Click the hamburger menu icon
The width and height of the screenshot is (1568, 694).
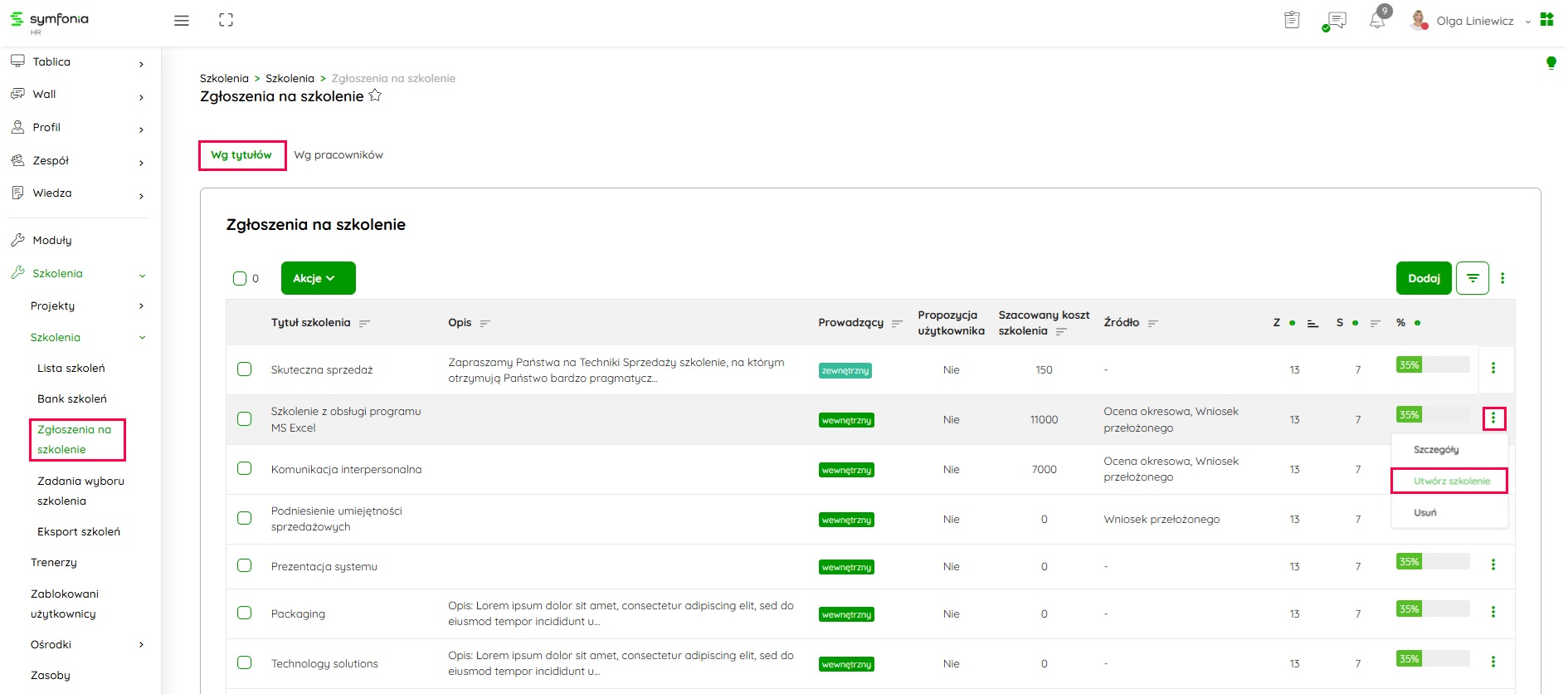181,21
